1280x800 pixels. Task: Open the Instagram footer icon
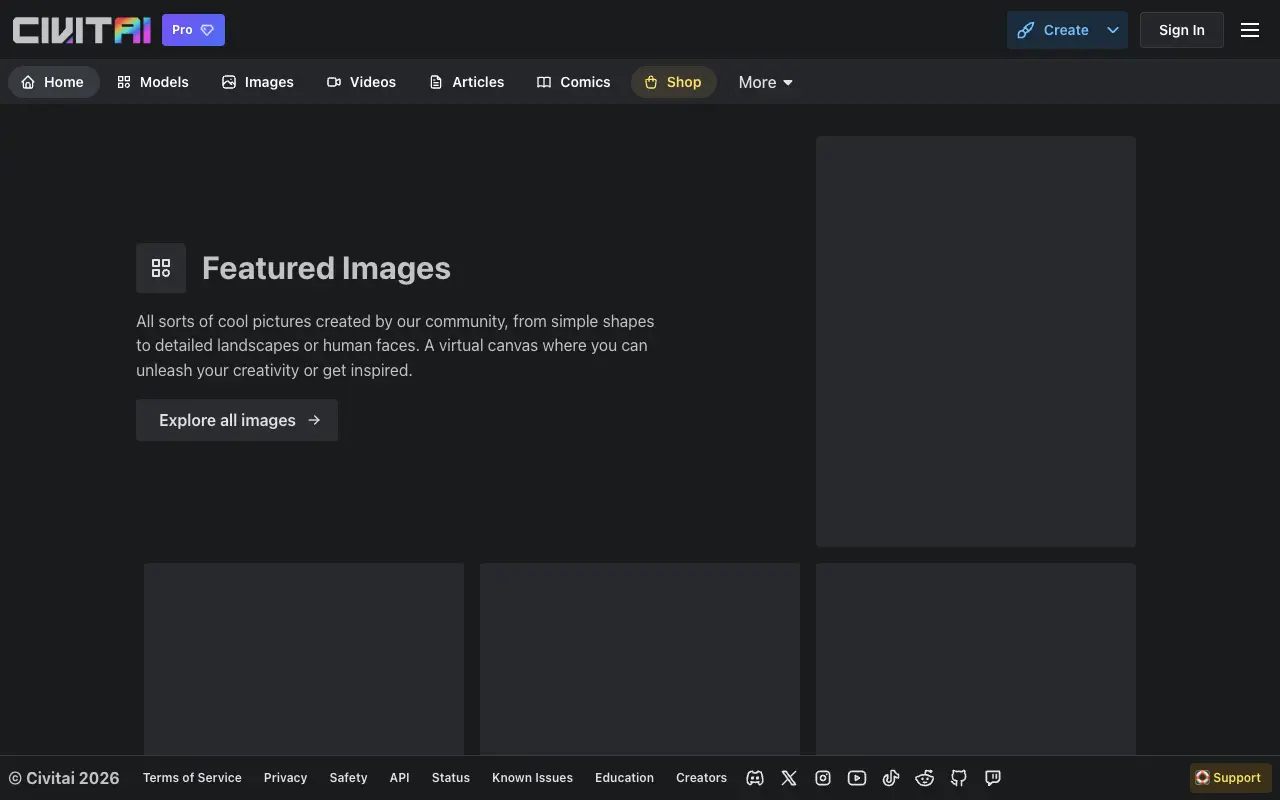[x=823, y=778]
